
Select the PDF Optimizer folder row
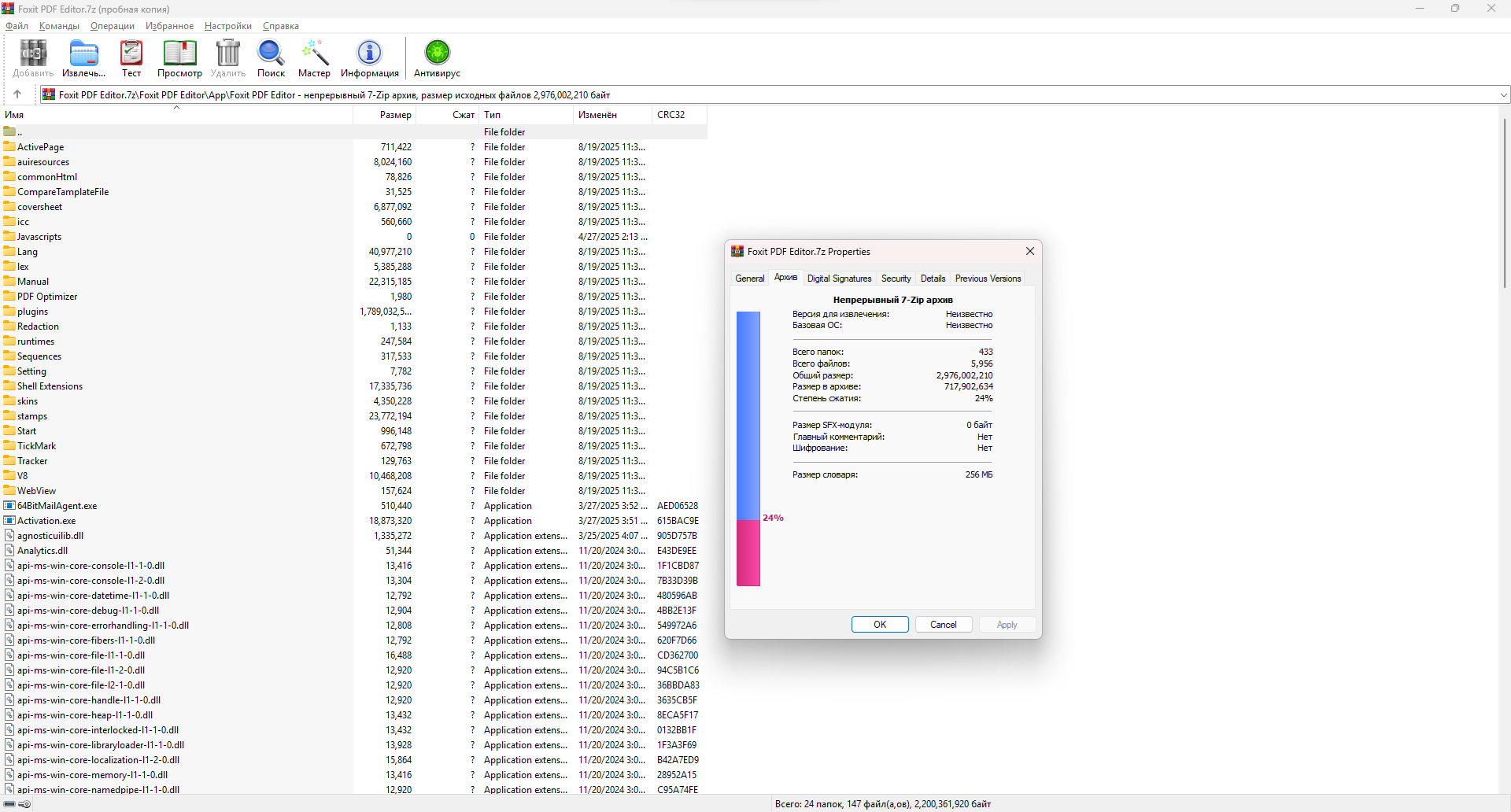[x=353, y=296]
